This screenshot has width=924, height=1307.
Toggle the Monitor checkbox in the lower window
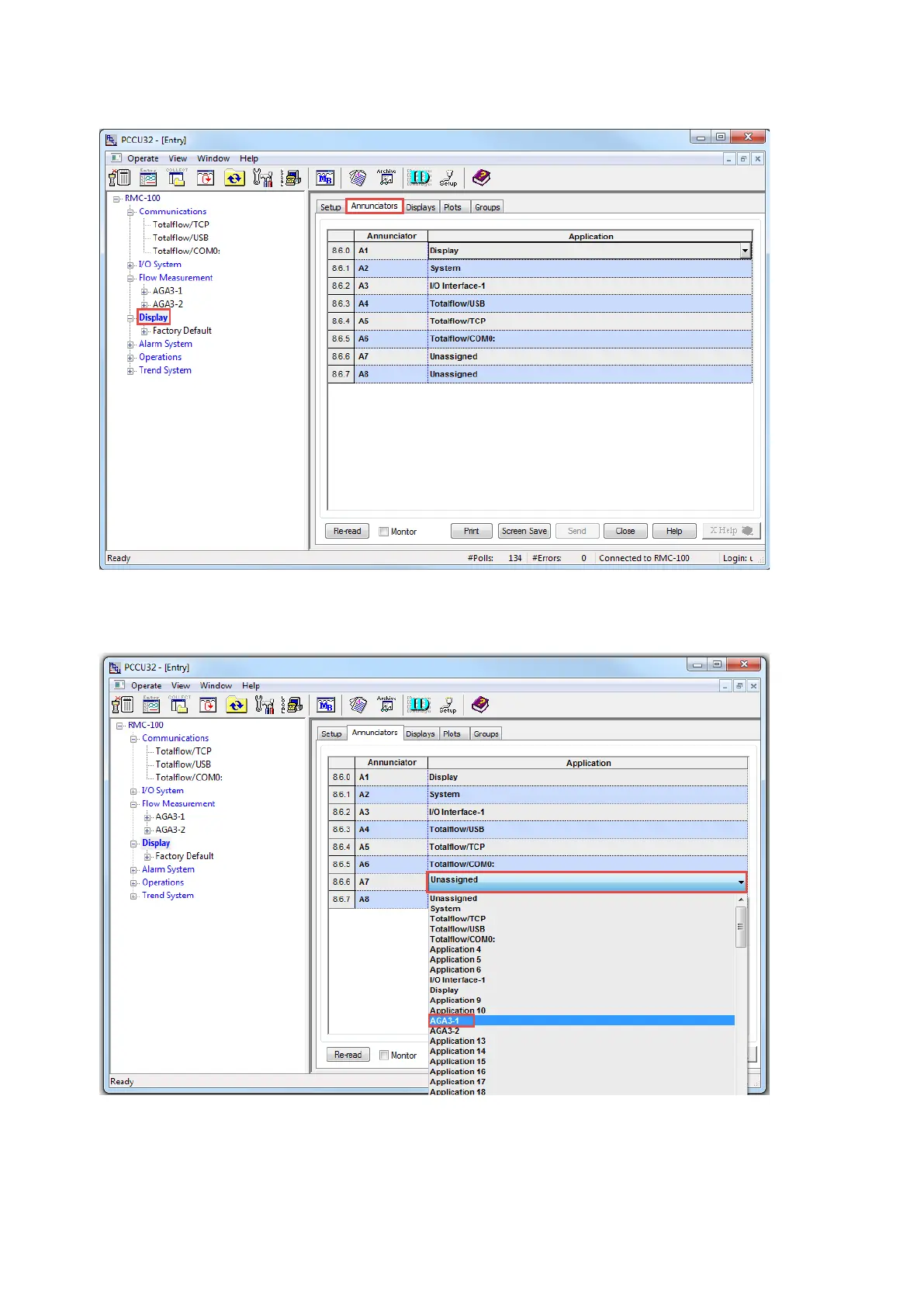(x=384, y=1056)
